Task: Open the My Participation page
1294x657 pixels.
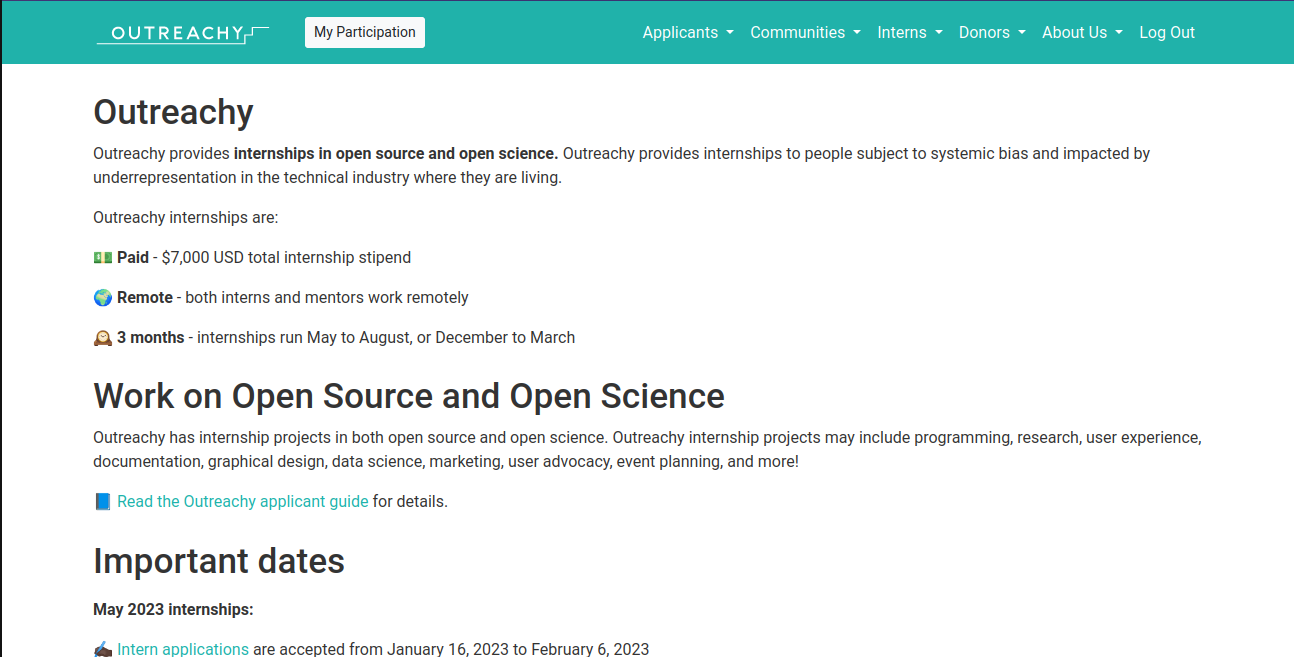Action: tap(364, 32)
